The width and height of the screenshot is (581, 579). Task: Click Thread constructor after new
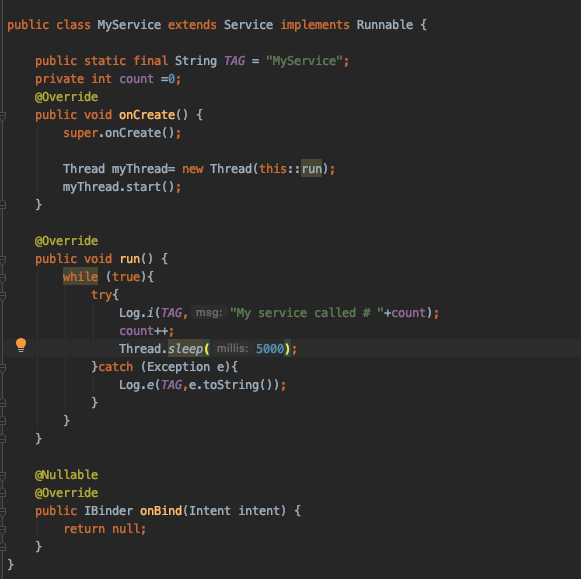coord(231,169)
